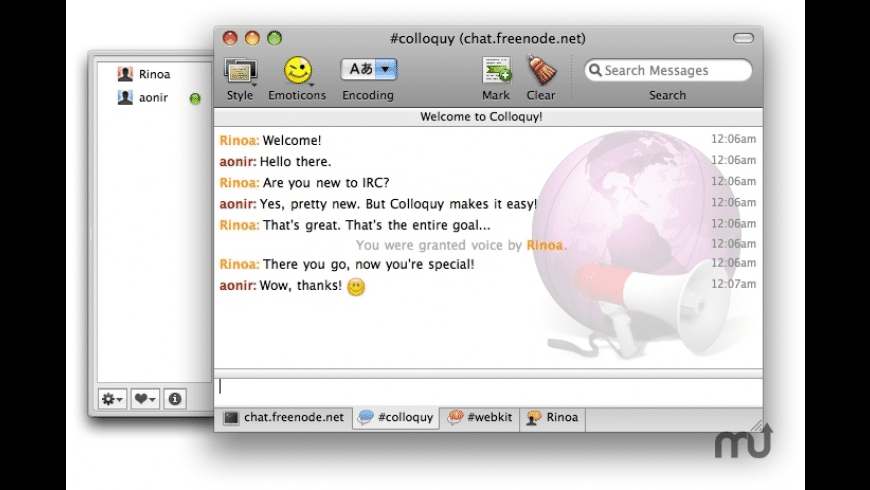Image resolution: width=870 pixels, height=490 pixels.
Task: Open the heart favorites menu
Action: coord(145,399)
